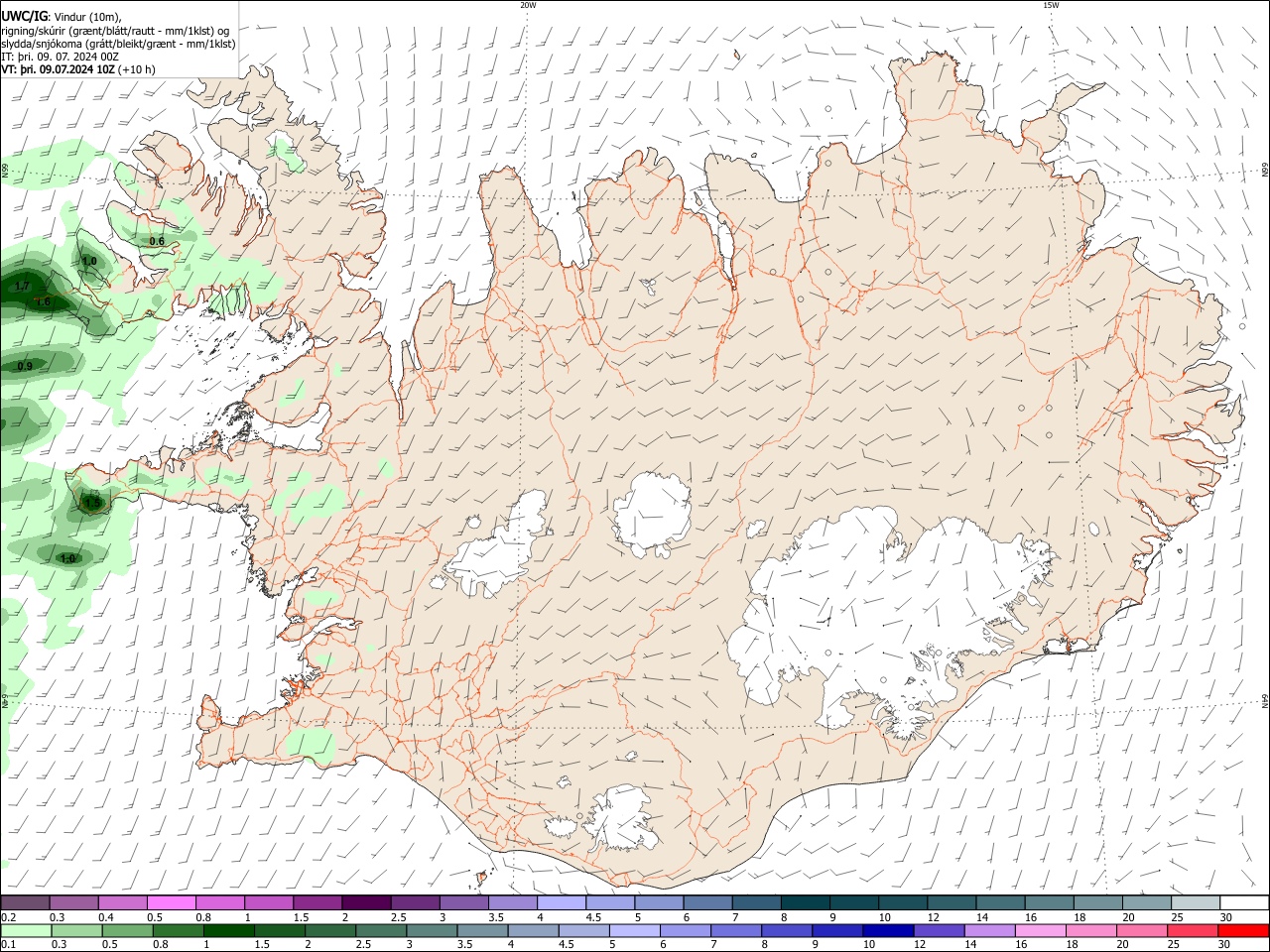Image resolution: width=1270 pixels, height=952 pixels.
Task: Click the 'rigning/skúrir' legend description line
Action: pos(114,31)
